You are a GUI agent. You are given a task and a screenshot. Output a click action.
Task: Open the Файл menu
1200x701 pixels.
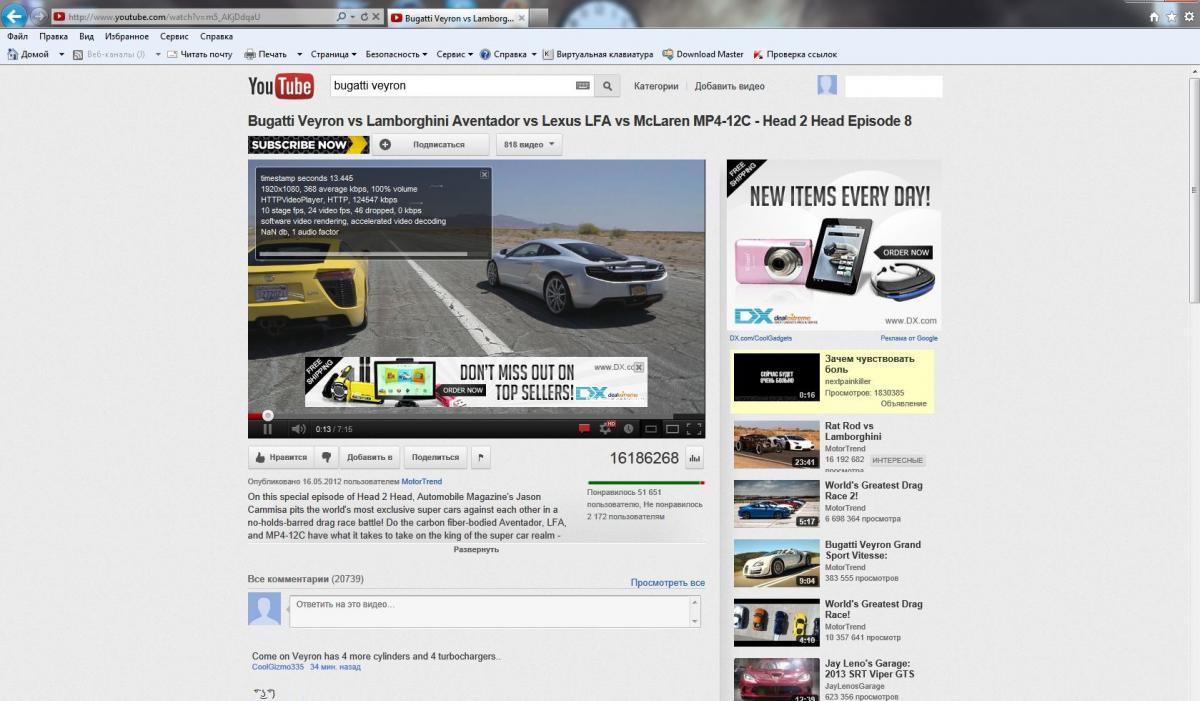pos(18,36)
